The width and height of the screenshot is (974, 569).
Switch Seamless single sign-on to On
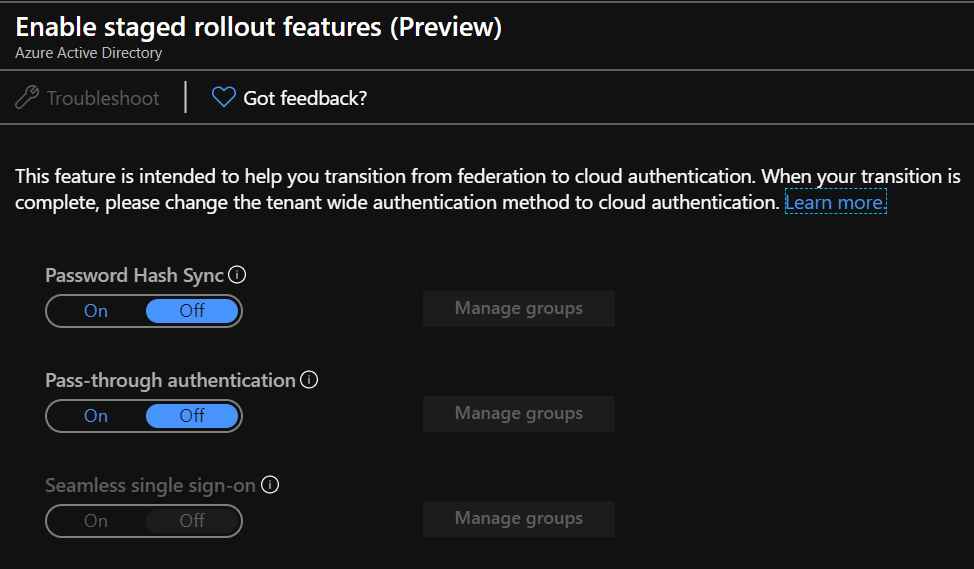(96, 521)
